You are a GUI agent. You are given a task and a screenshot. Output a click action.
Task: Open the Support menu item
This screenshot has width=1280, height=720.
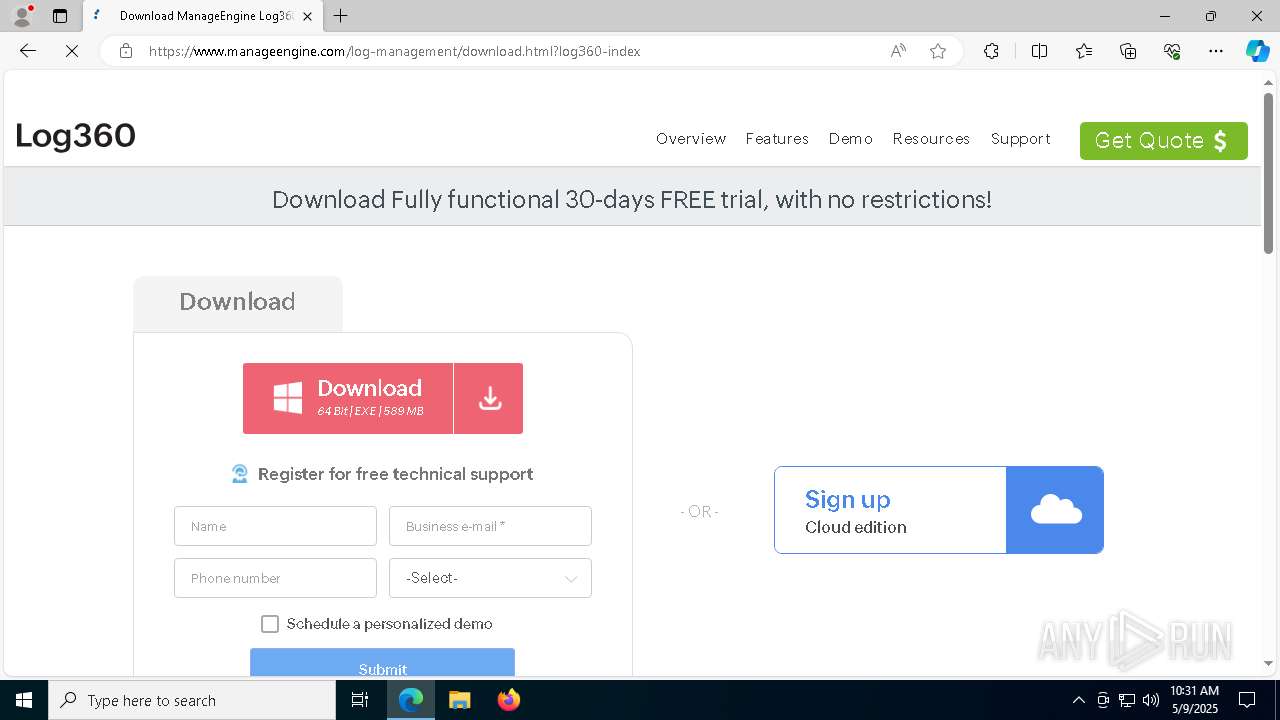(x=1020, y=139)
